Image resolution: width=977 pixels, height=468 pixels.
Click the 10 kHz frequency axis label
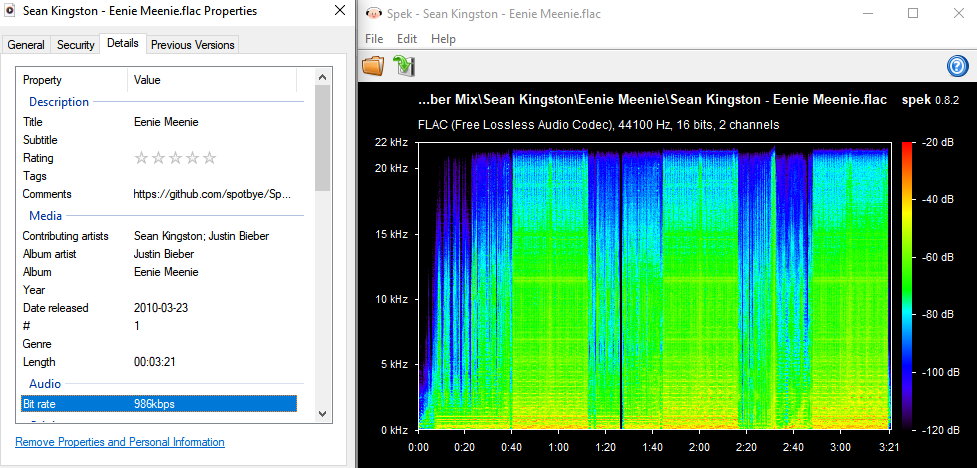[x=391, y=299]
